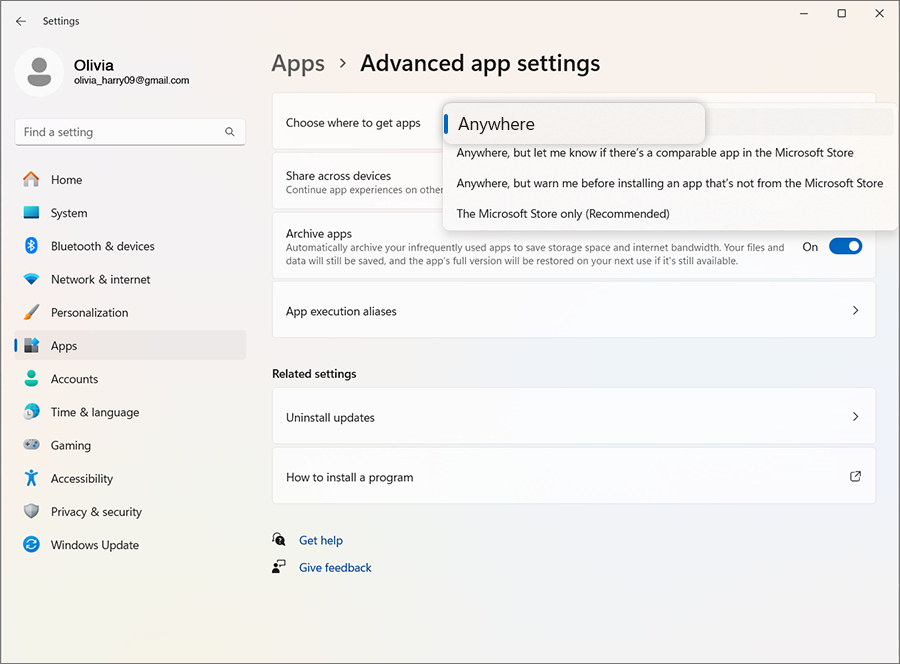Open Uninstall updates row
Screen dimensions: 900x664
pos(573,417)
